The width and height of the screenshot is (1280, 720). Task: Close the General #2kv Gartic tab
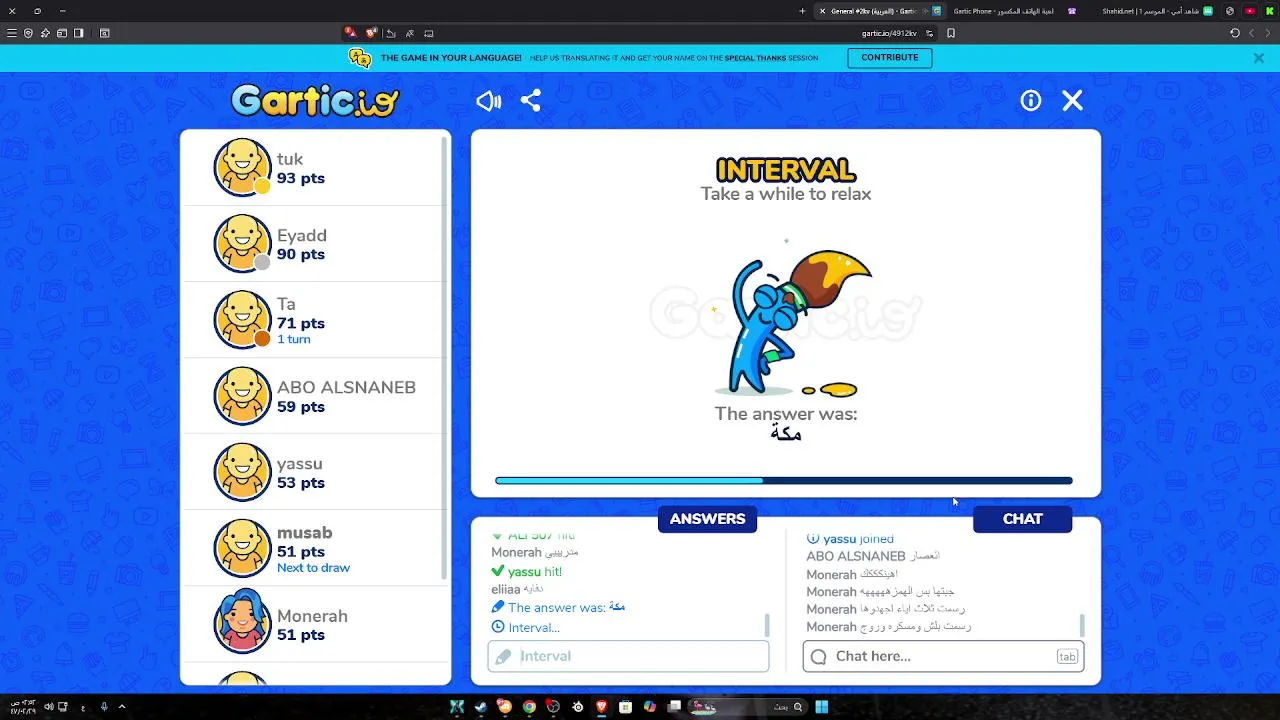pos(822,11)
